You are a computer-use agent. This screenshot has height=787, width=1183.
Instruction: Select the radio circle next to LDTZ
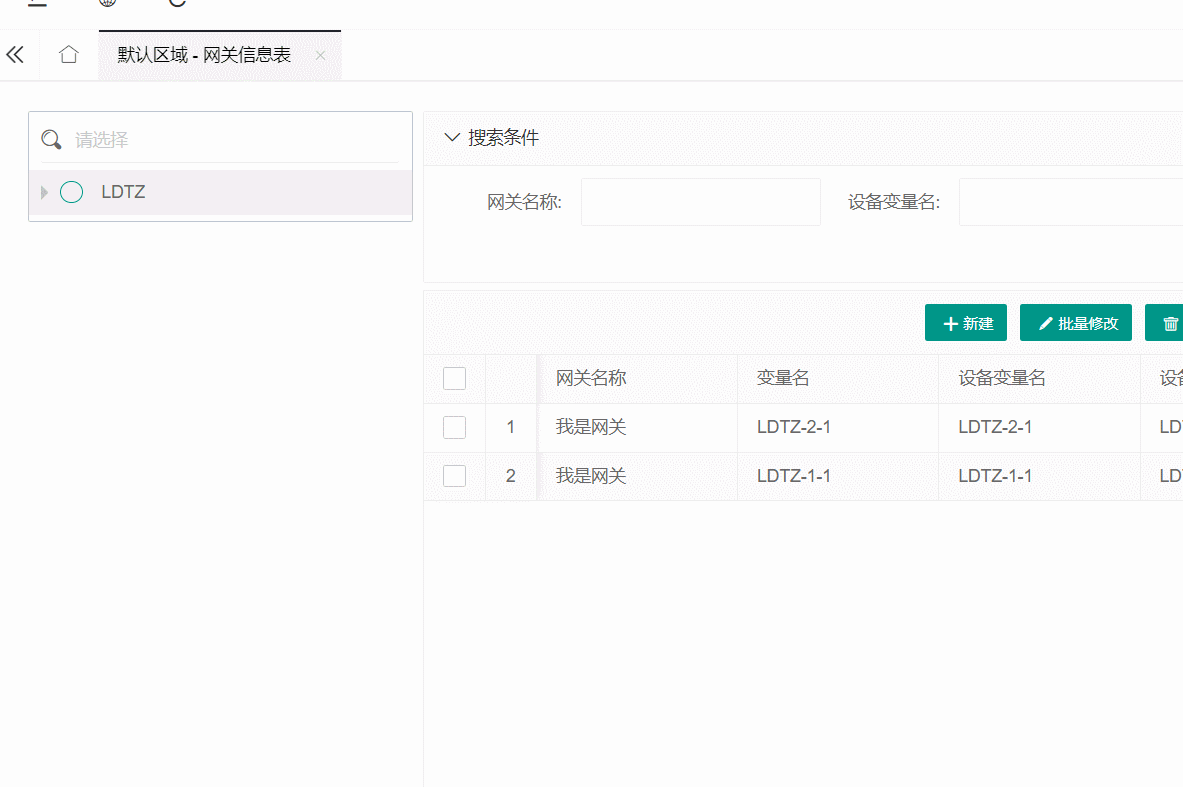[x=70, y=191]
